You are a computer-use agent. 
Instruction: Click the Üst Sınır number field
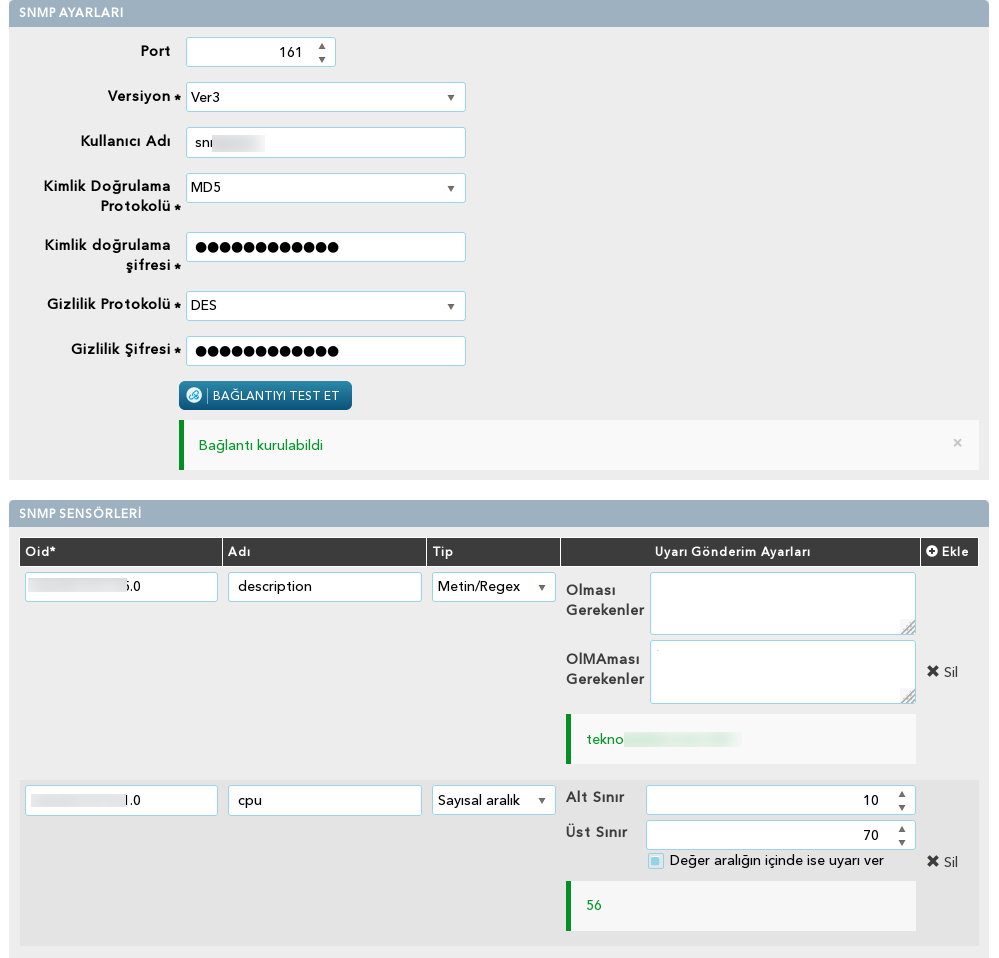coord(780,835)
